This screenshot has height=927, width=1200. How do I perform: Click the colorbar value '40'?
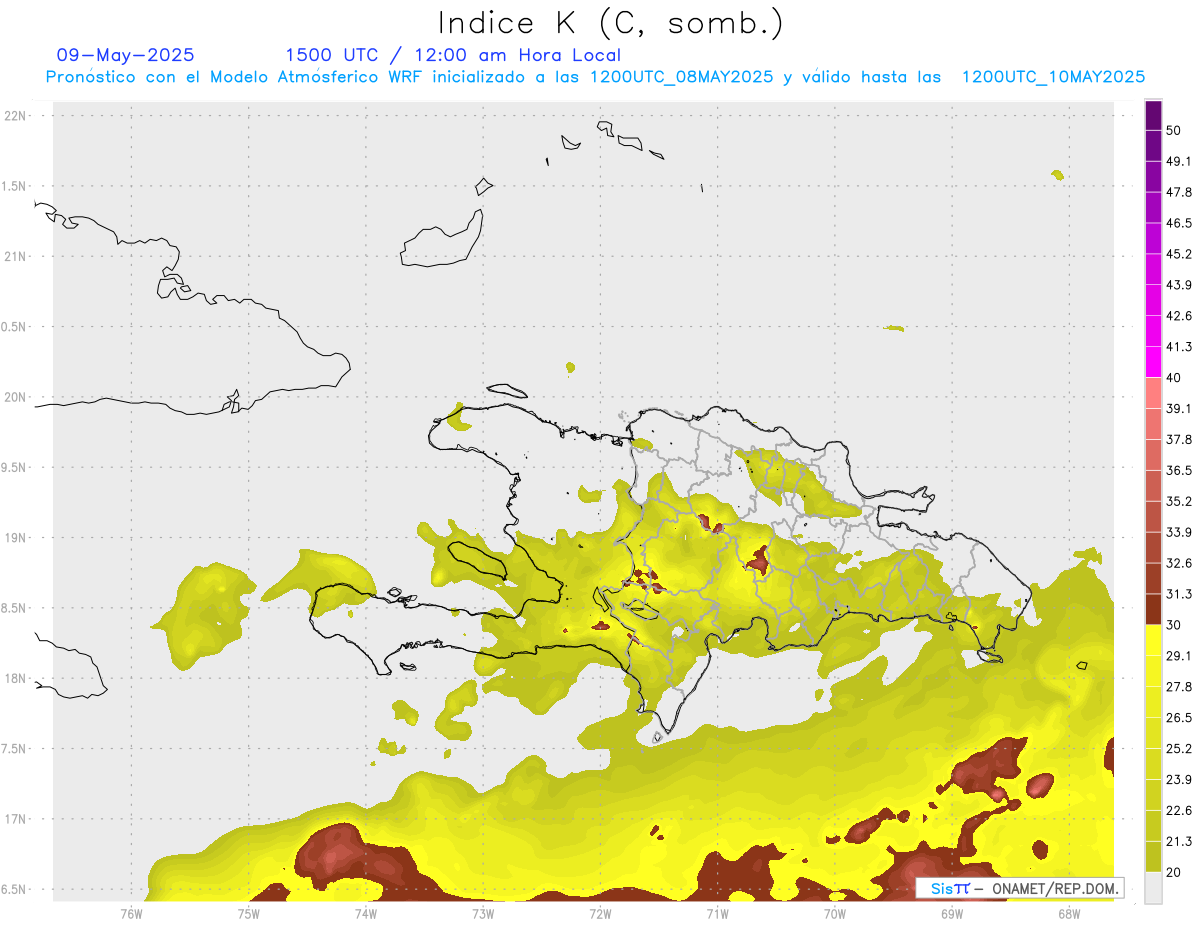coord(1174,378)
